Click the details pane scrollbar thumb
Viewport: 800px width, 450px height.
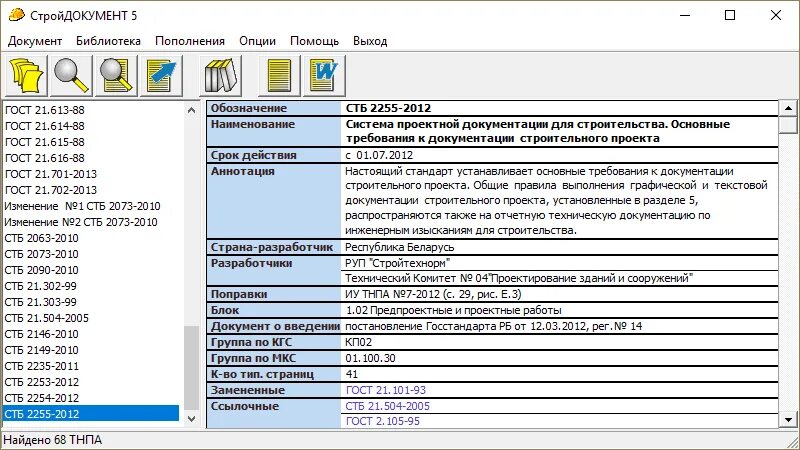788,125
